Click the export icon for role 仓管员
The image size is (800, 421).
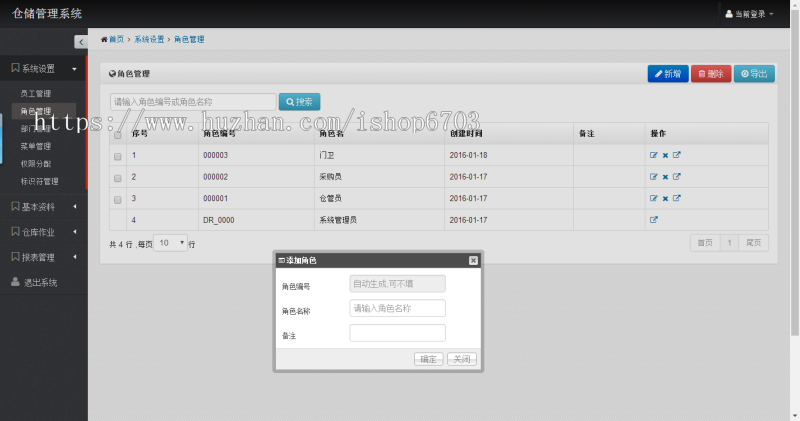click(x=677, y=198)
